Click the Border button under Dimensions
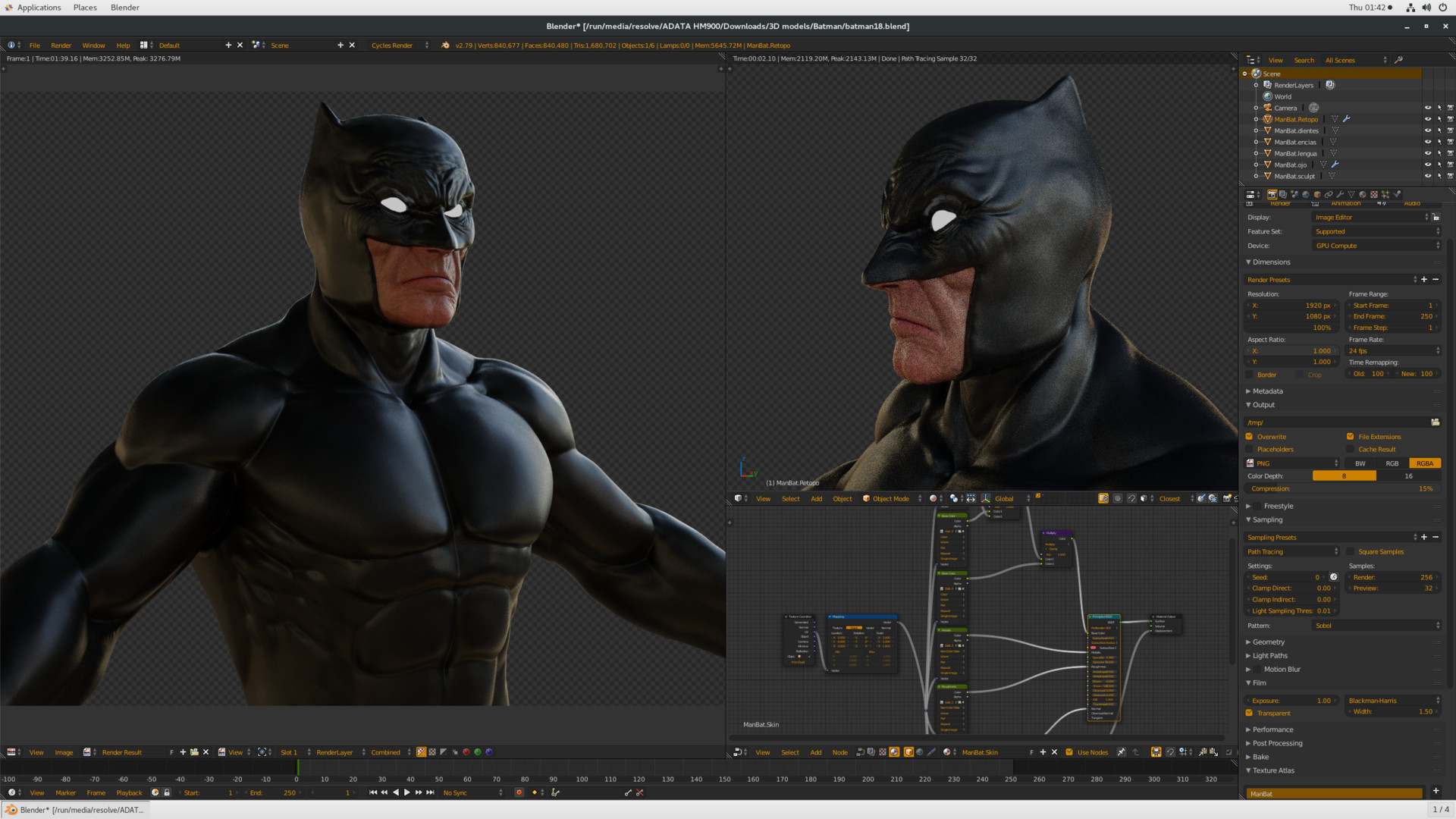1456x819 pixels. coord(1263,374)
